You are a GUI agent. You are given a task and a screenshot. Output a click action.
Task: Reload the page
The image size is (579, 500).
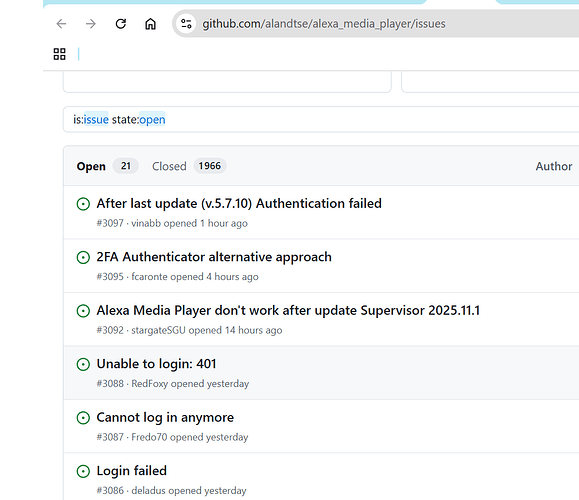coord(121,24)
